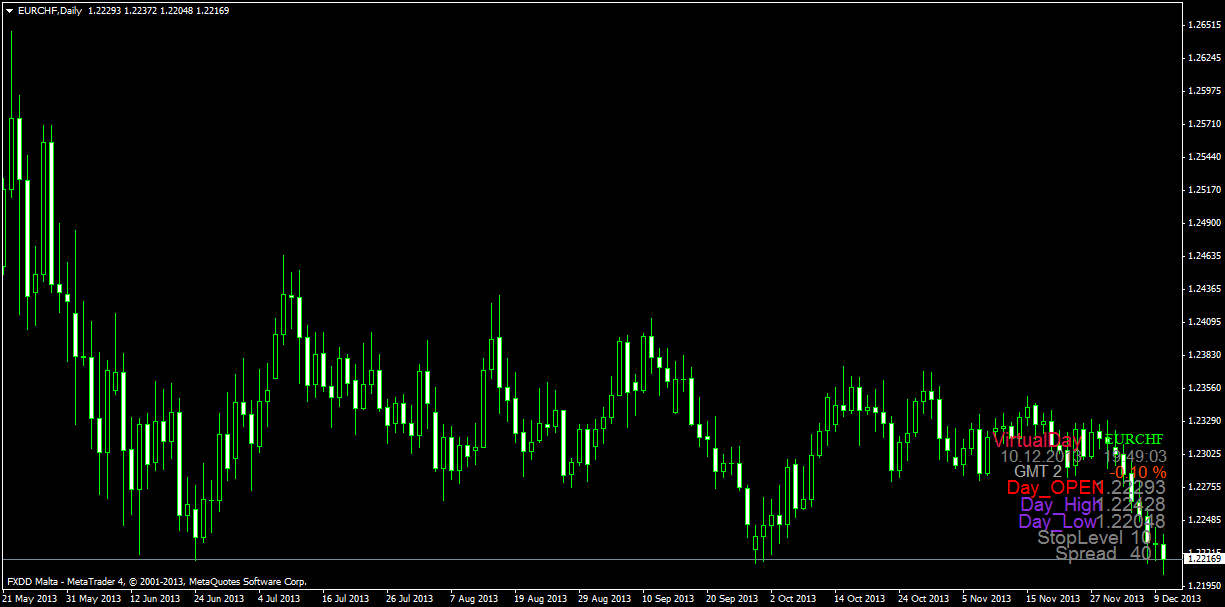Viewport: 1225px width, 607px height.
Task: Click the green EURCHF symbol label
Action: point(1133,439)
